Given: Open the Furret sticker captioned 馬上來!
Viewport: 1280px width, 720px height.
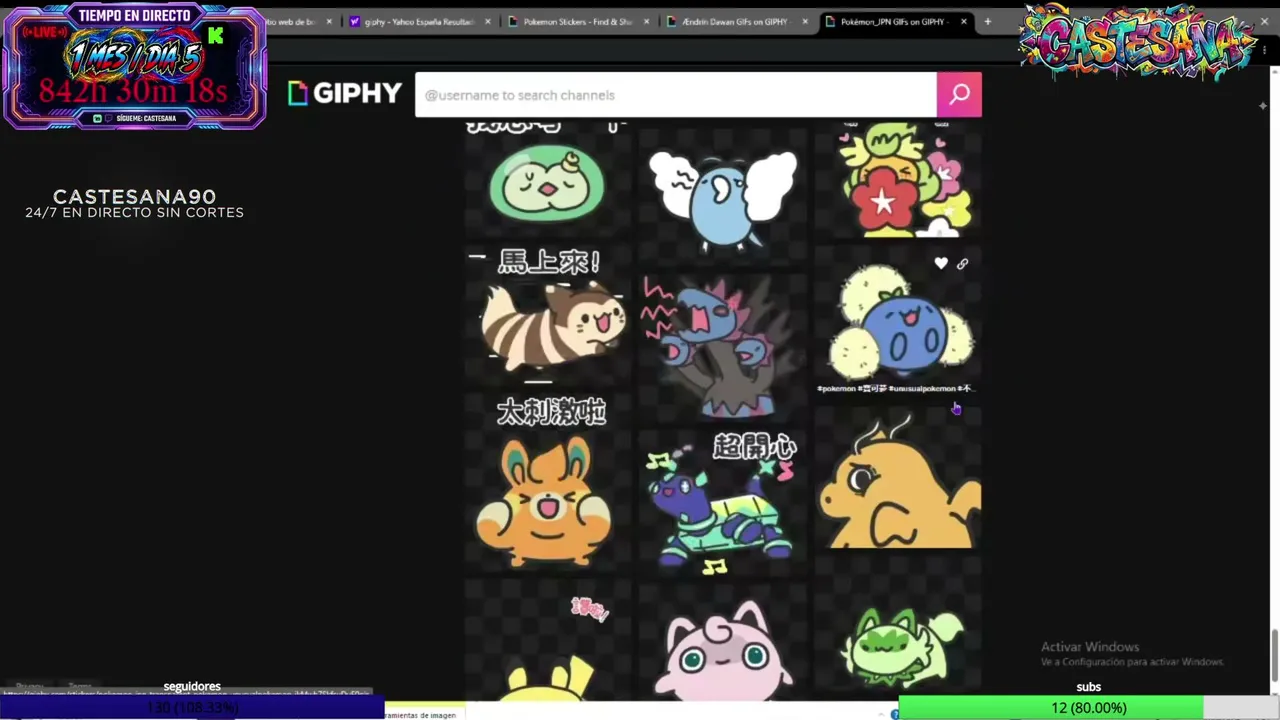Looking at the screenshot, I should click(547, 315).
